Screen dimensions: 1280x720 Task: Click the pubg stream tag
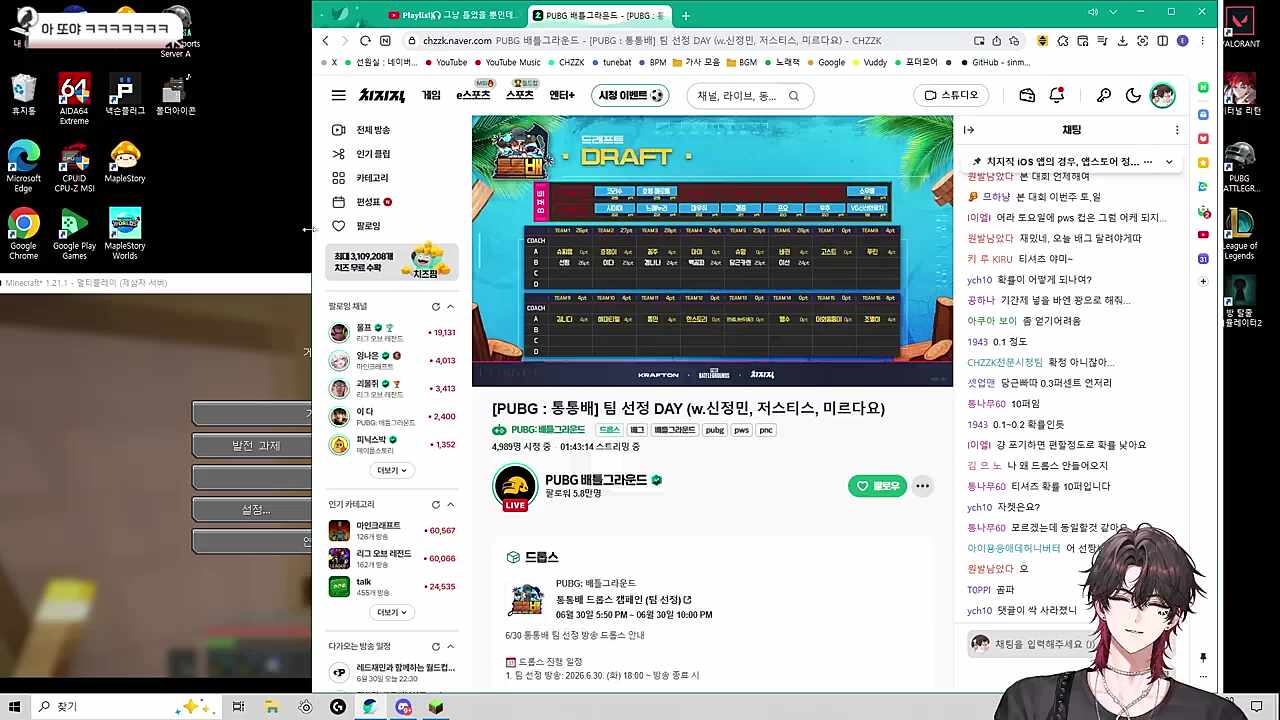pyautogui.click(x=714, y=430)
